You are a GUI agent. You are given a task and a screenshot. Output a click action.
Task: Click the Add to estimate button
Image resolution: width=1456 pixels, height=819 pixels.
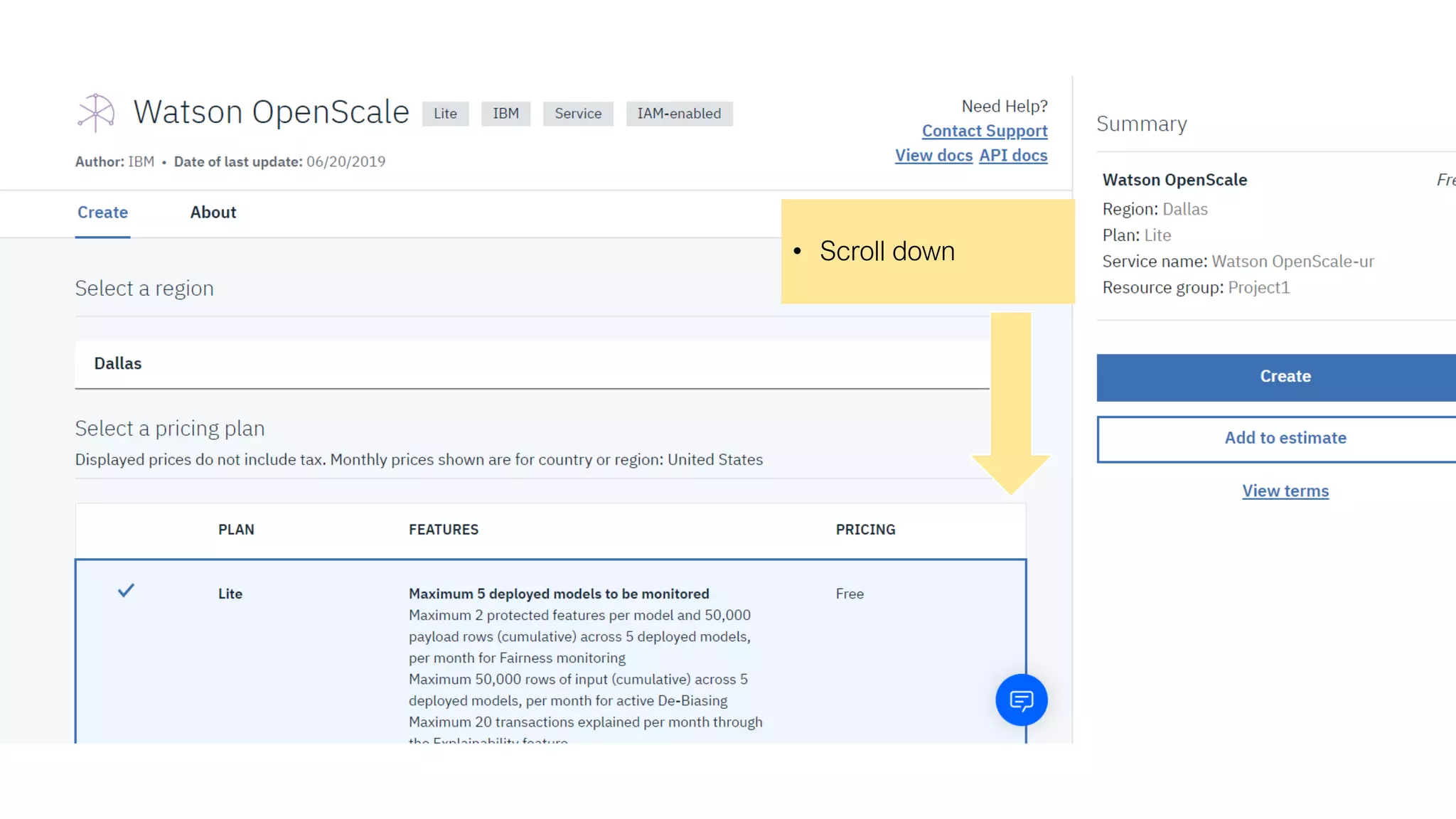coord(1284,439)
